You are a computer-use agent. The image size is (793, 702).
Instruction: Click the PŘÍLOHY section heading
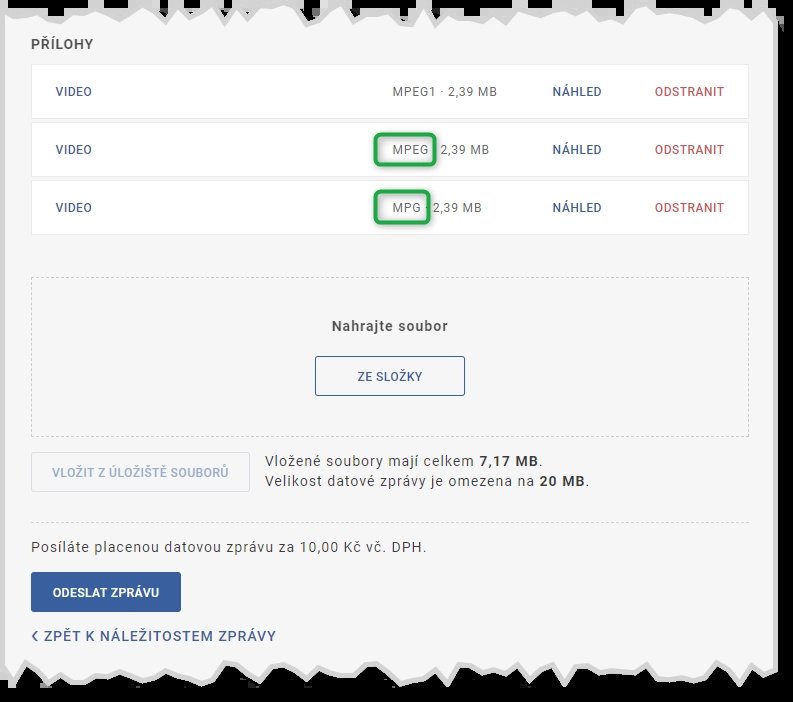pos(62,45)
